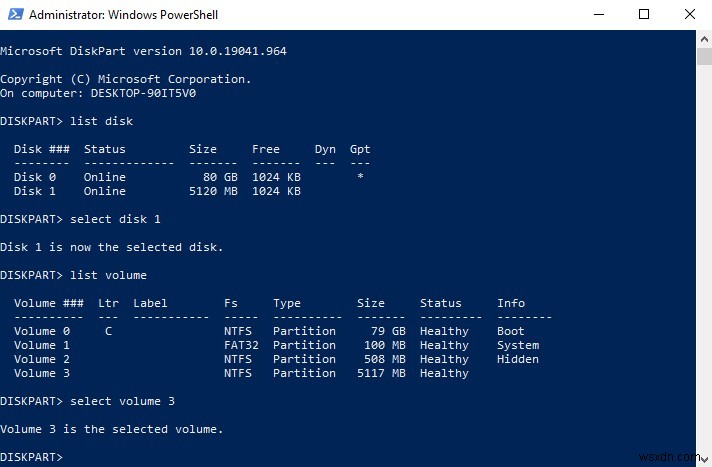Click the 'Administrator: Windows PowerShell' title text
Viewport: 712px width, 467px height.
tap(124, 15)
